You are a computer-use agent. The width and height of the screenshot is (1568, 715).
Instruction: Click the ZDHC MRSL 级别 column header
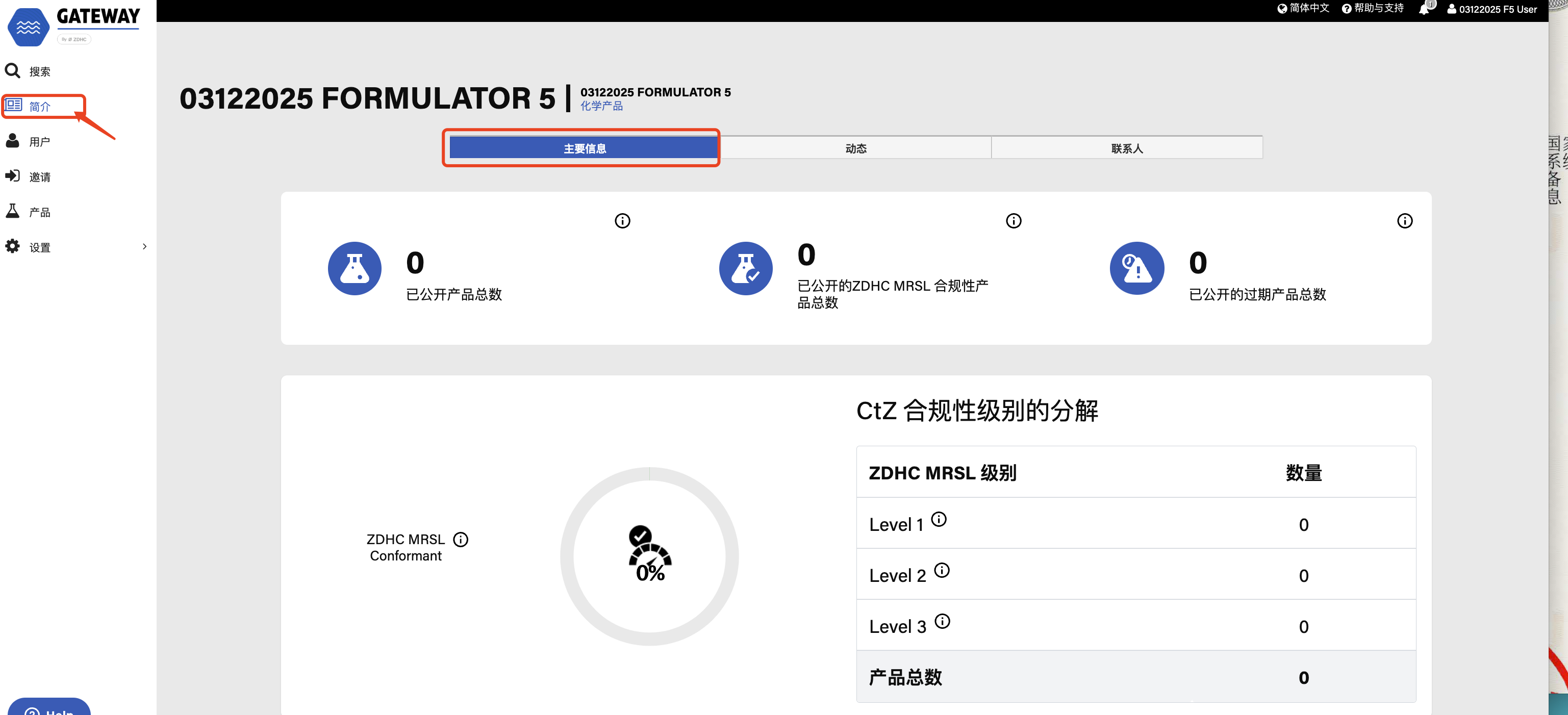click(942, 473)
